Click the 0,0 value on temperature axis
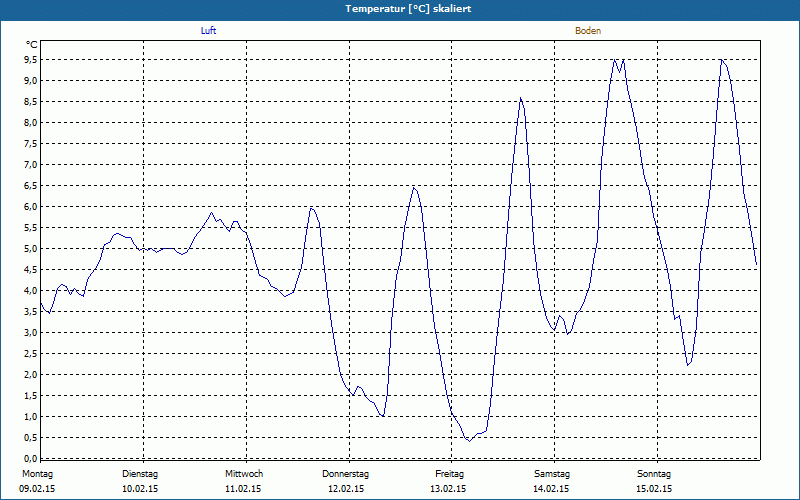Screen dimensions: 800x500 [30, 458]
